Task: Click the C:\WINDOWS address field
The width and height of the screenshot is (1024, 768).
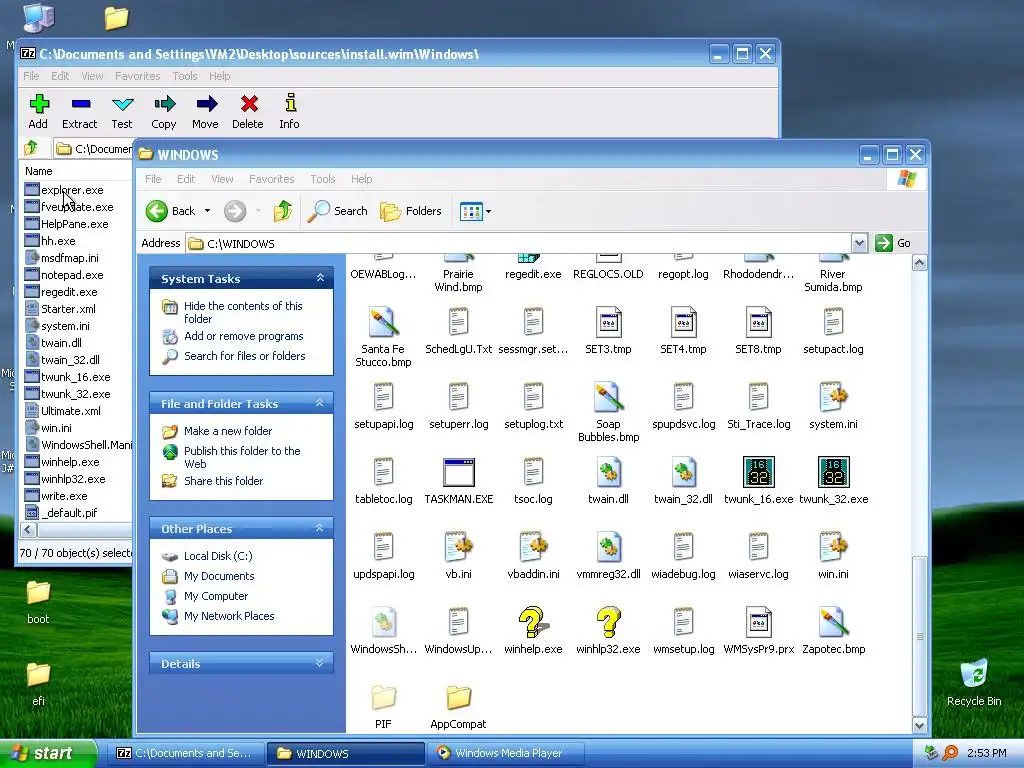Action: tap(520, 243)
